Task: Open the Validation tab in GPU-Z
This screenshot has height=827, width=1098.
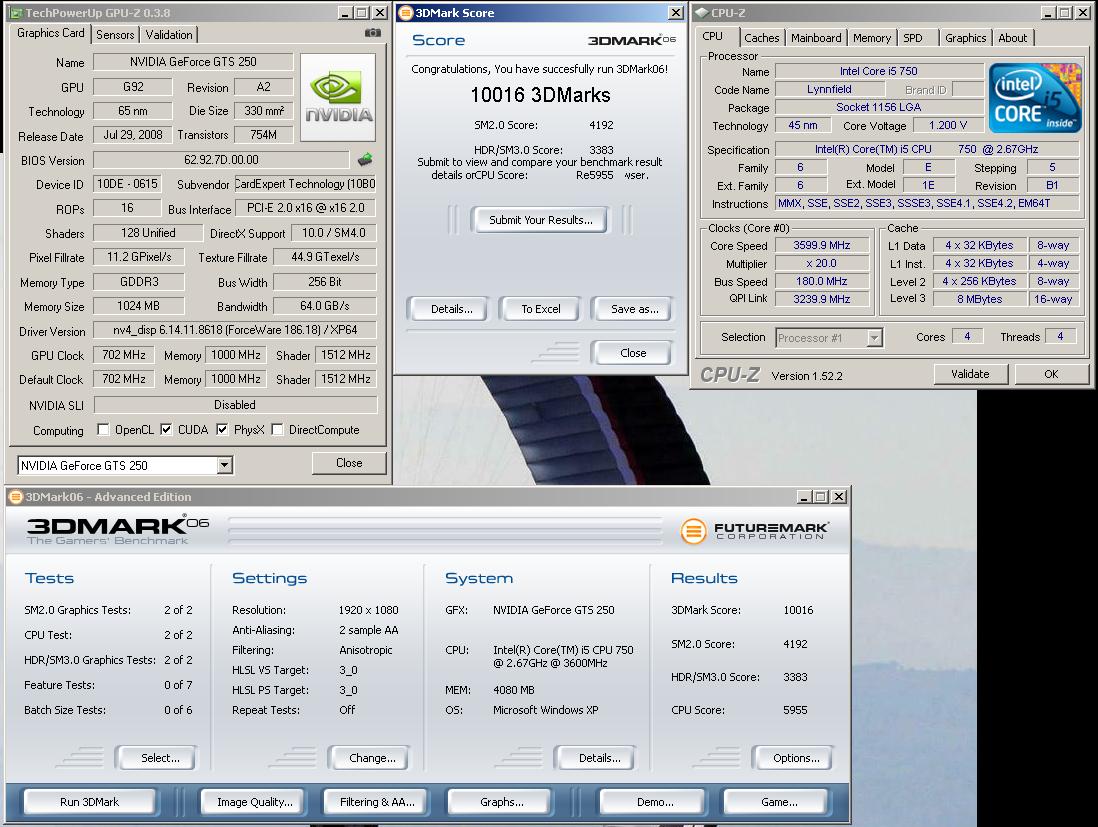Action: click(x=169, y=34)
